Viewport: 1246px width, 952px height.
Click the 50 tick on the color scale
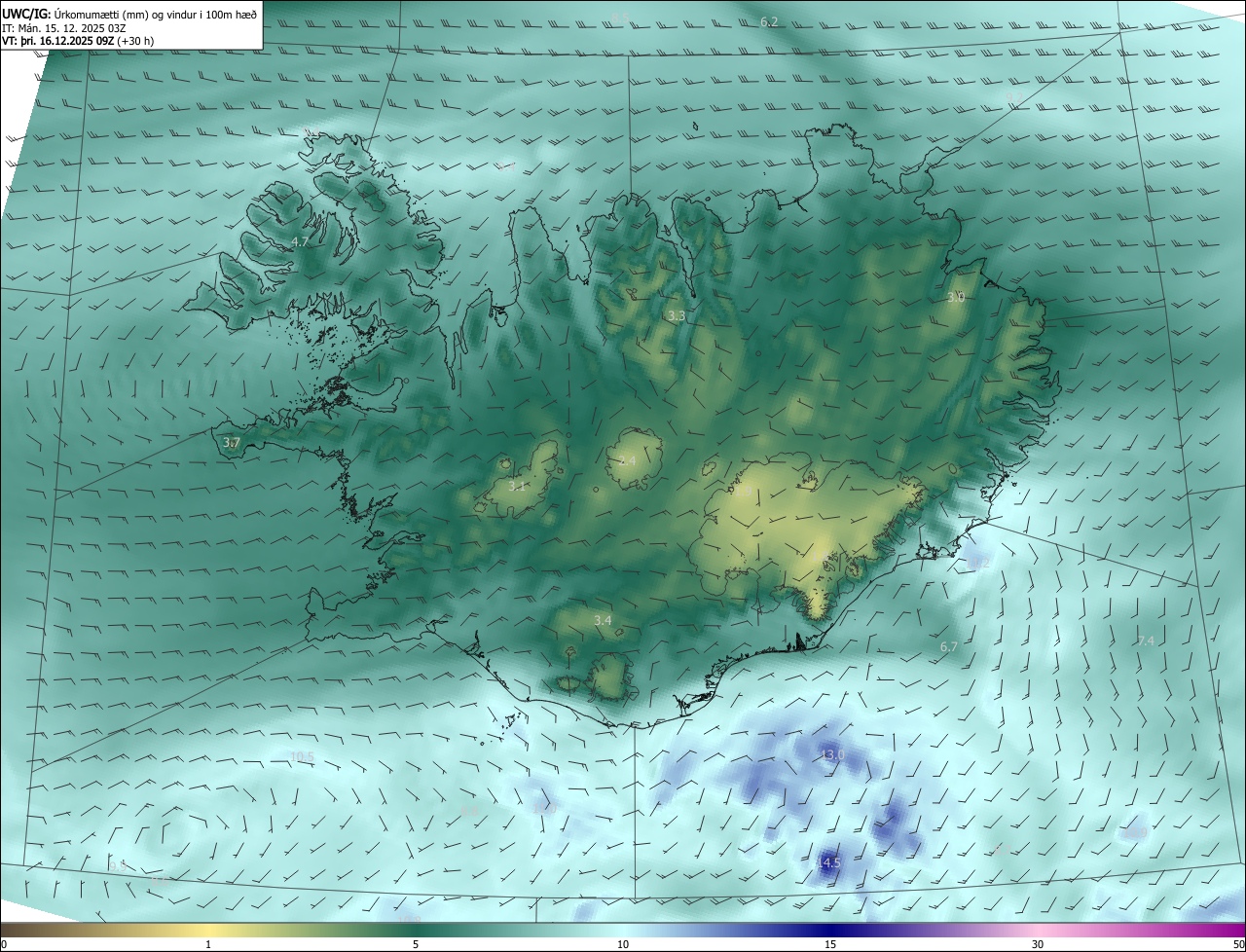[1238, 944]
